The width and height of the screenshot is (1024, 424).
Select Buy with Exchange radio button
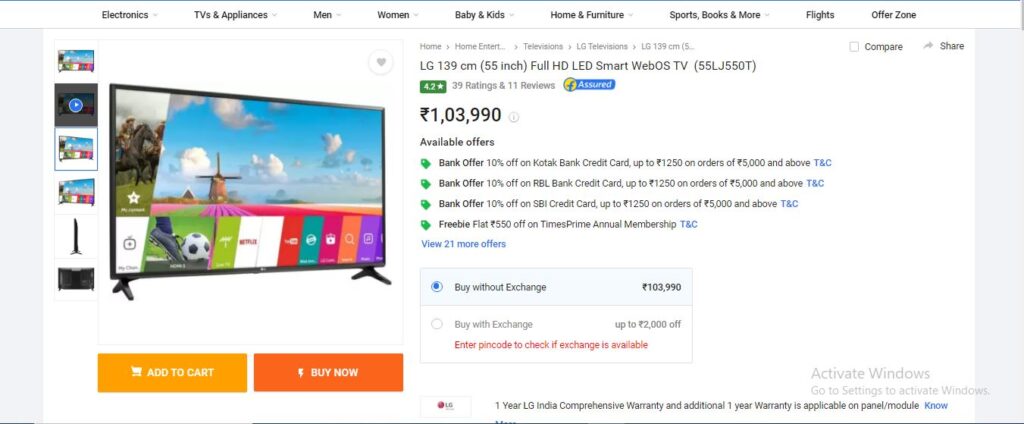(x=437, y=324)
